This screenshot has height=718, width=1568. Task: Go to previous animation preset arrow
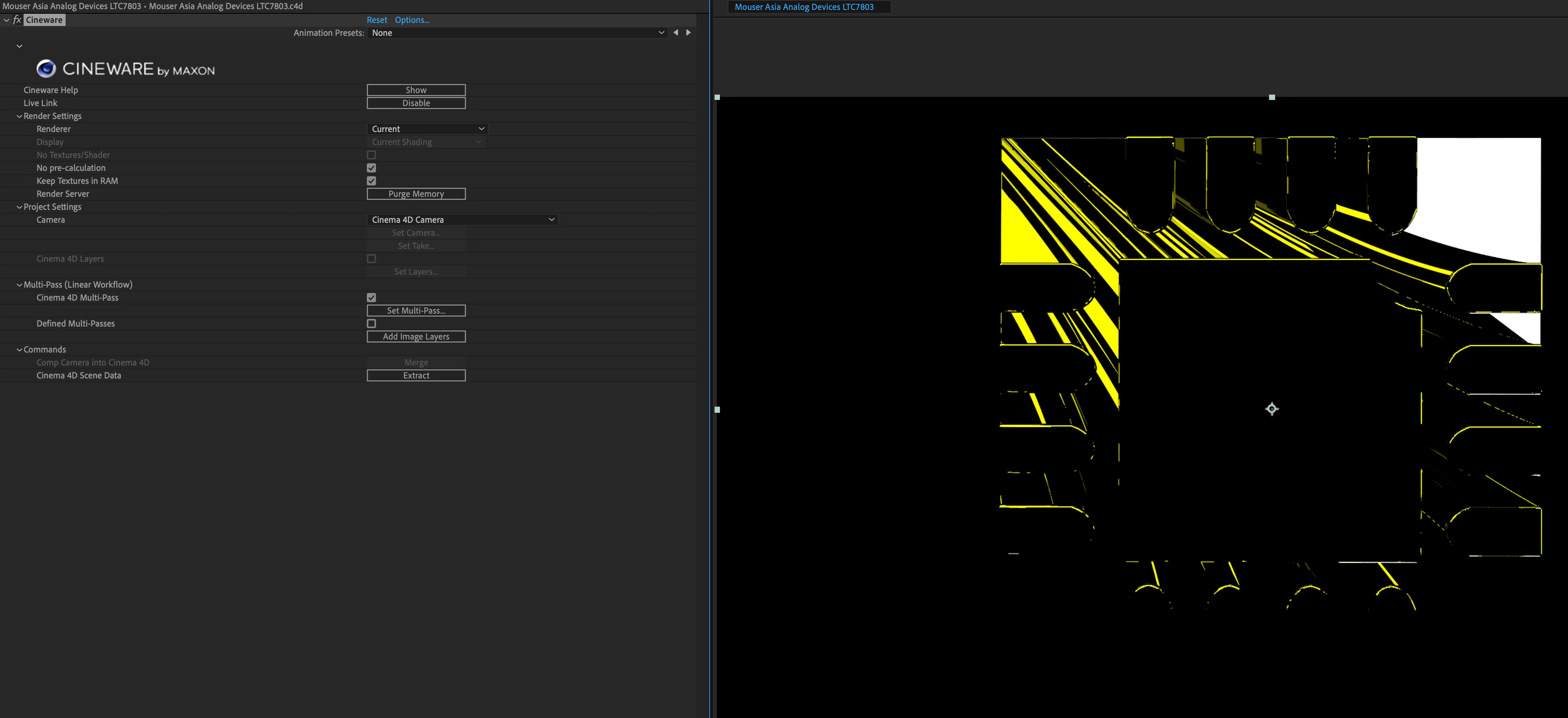(x=676, y=33)
